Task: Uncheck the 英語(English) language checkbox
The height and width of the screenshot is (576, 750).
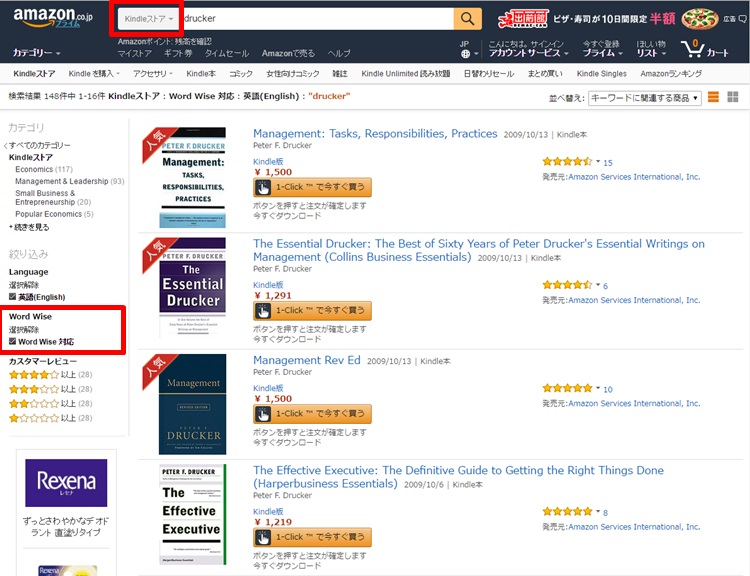Action: coord(12,297)
